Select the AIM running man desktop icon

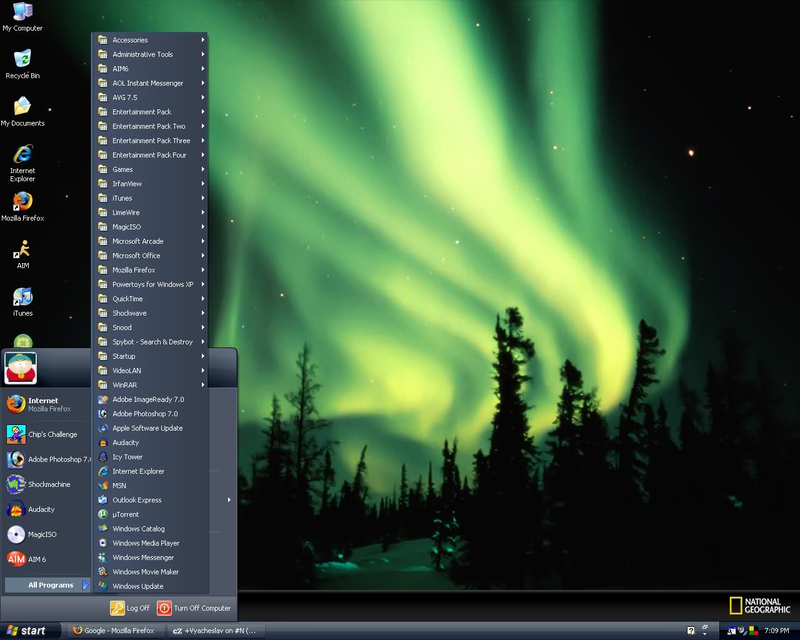pyautogui.click(x=22, y=254)
